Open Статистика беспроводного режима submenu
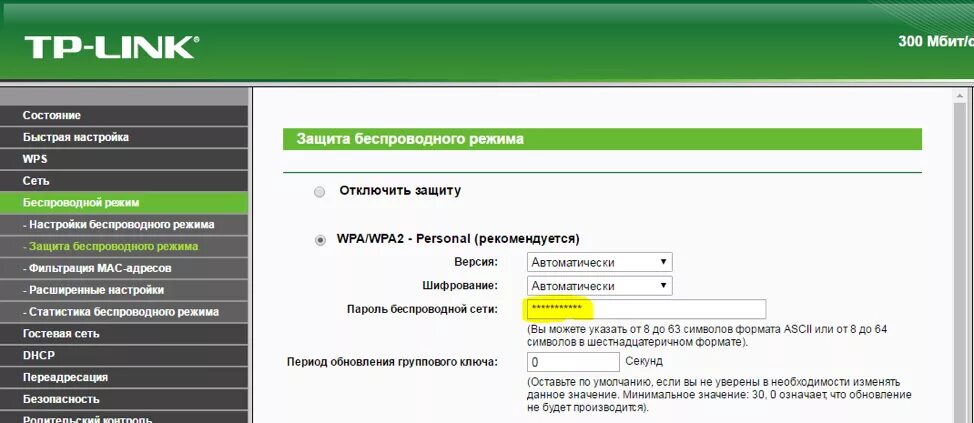The image size is (974, 423). point(124,312)
